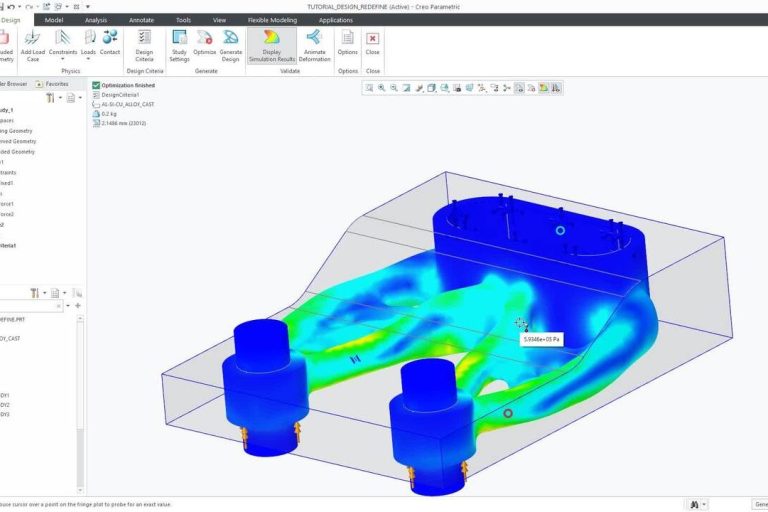Open Study Settings
This screenshot has height=512, width=768.
(x=180, y=44)
